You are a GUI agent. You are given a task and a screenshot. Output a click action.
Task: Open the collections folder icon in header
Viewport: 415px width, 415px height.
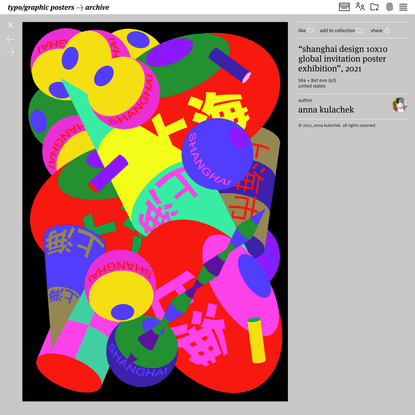tap(375, 7)
